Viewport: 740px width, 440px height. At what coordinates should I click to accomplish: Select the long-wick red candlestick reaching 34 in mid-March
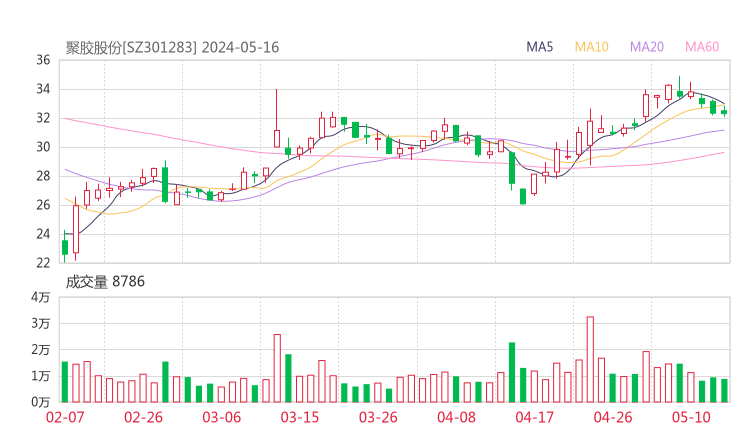[277, 118]
